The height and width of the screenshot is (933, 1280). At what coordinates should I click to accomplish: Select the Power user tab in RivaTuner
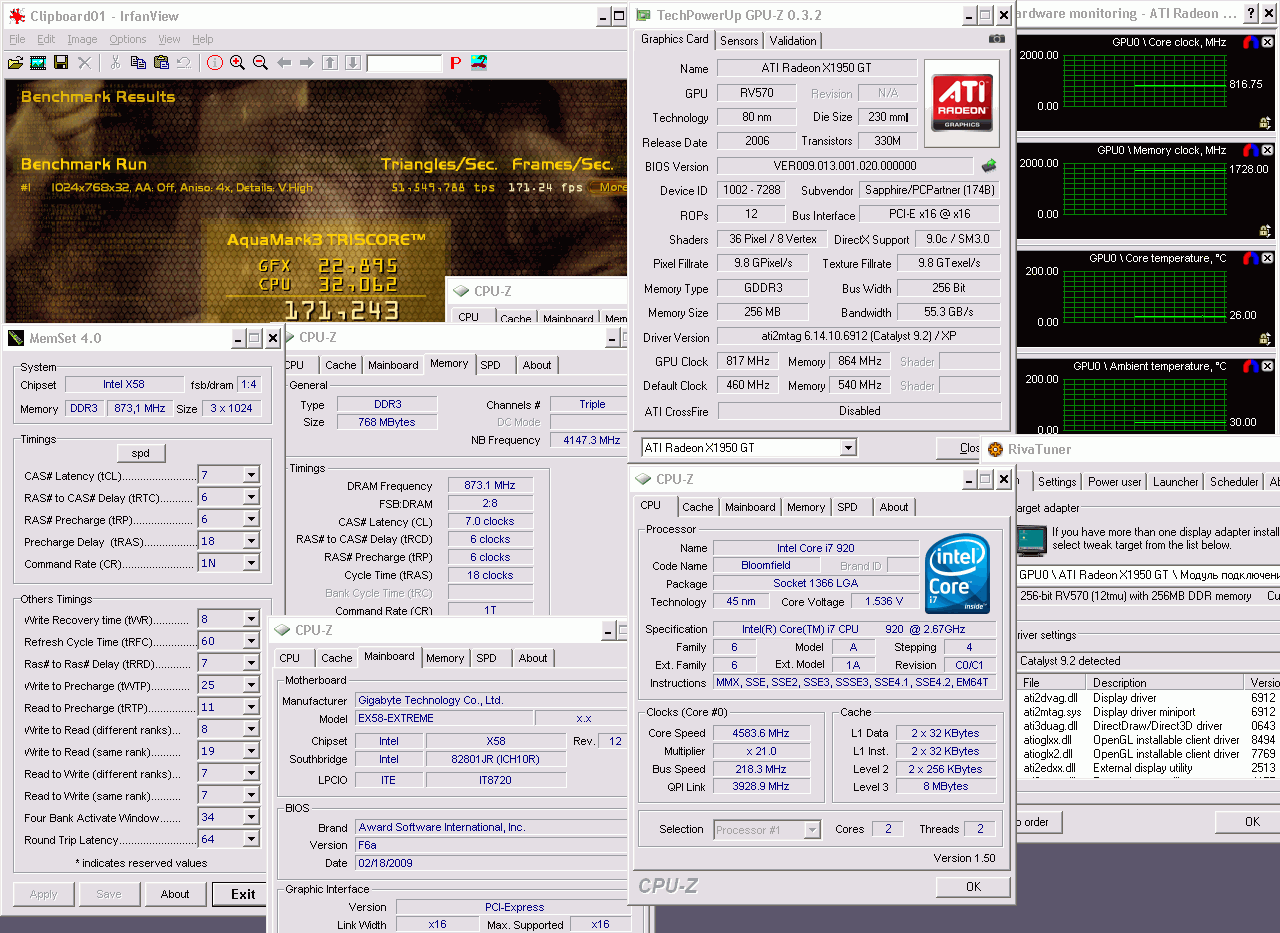[x=1114, y=482]
